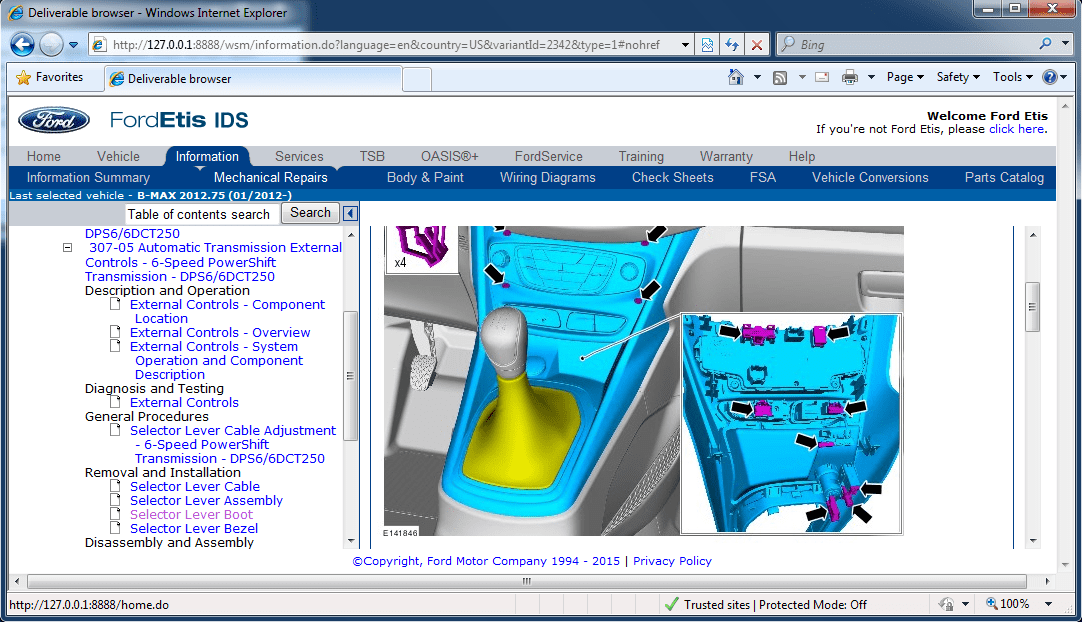
Task: Open Check Sheets submenu
Action: (672, 177)
